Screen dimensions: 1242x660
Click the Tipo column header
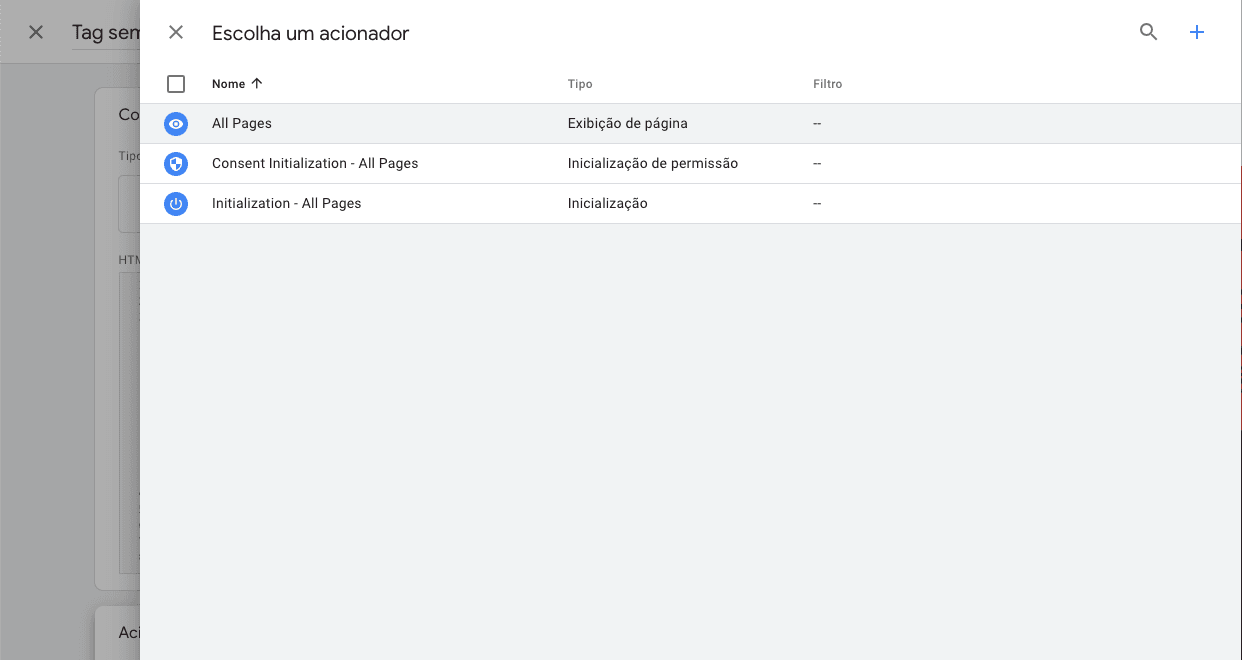[580, 84]
